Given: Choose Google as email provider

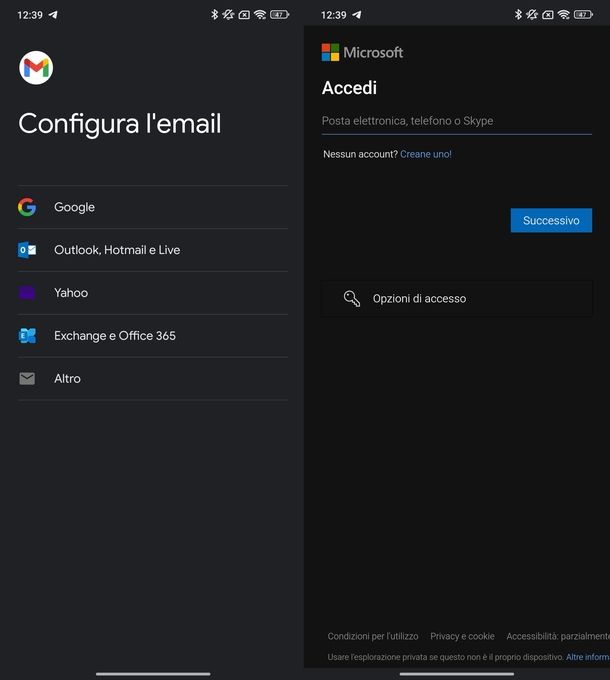Looking at the screenshot, I should pyautogui.click(x=153, y=207).
